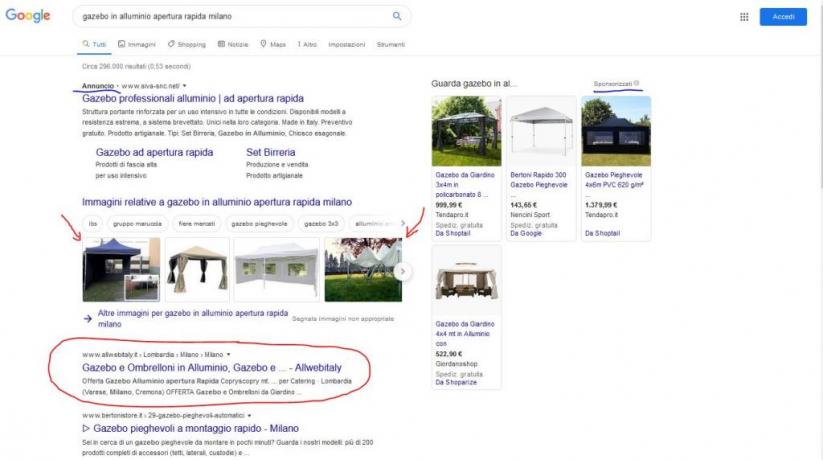Click Gazebo da Giardino 4x4 mt title
Screen dimensions: 823x460
point(465,333)
